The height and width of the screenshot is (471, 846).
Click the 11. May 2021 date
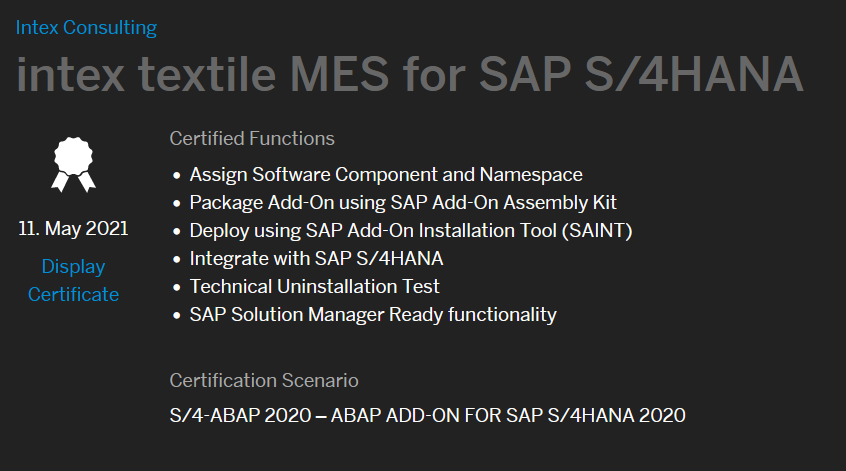click(x=73, y=229)
